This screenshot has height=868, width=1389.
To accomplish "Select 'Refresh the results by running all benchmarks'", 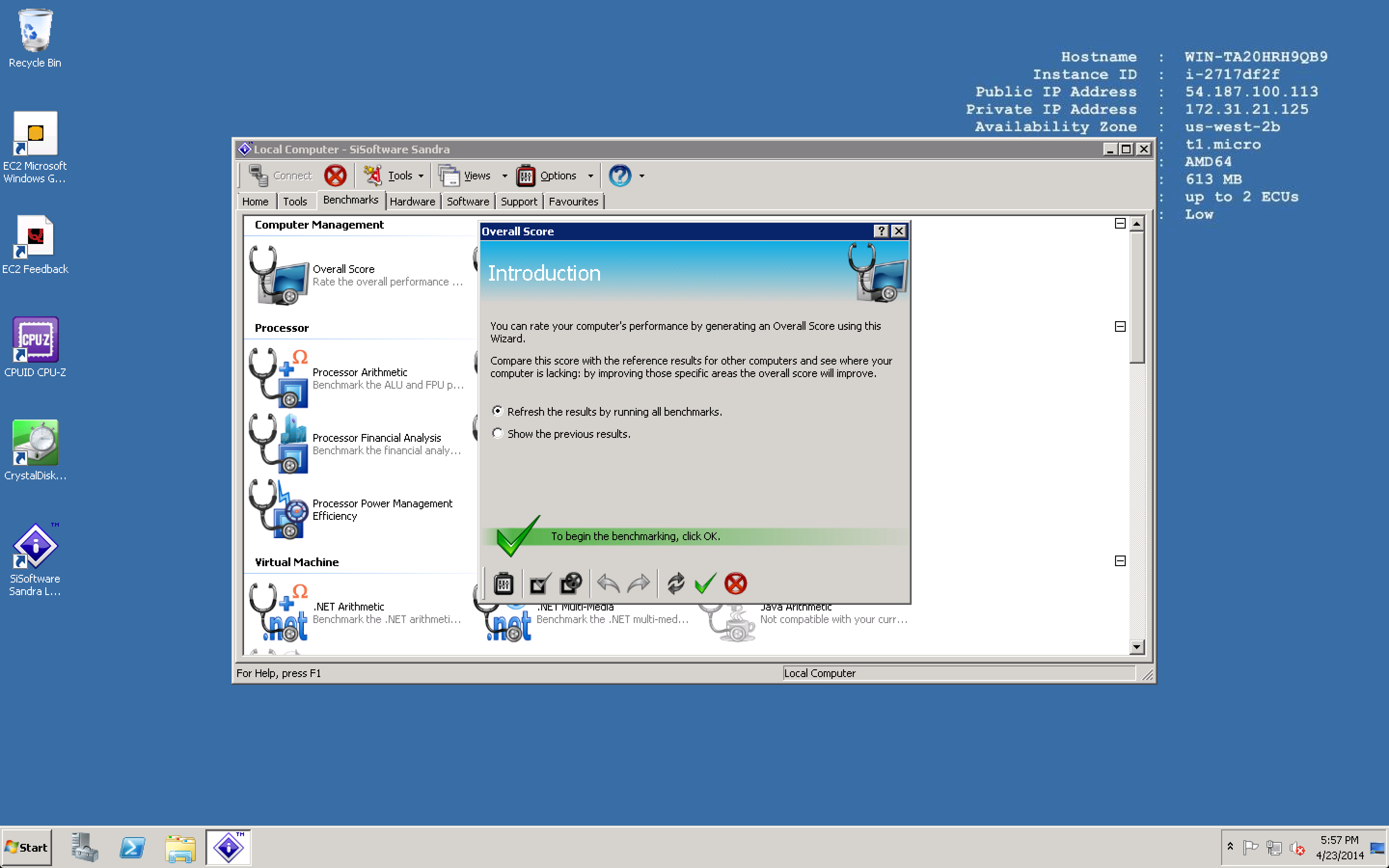I will pos(498,411).
